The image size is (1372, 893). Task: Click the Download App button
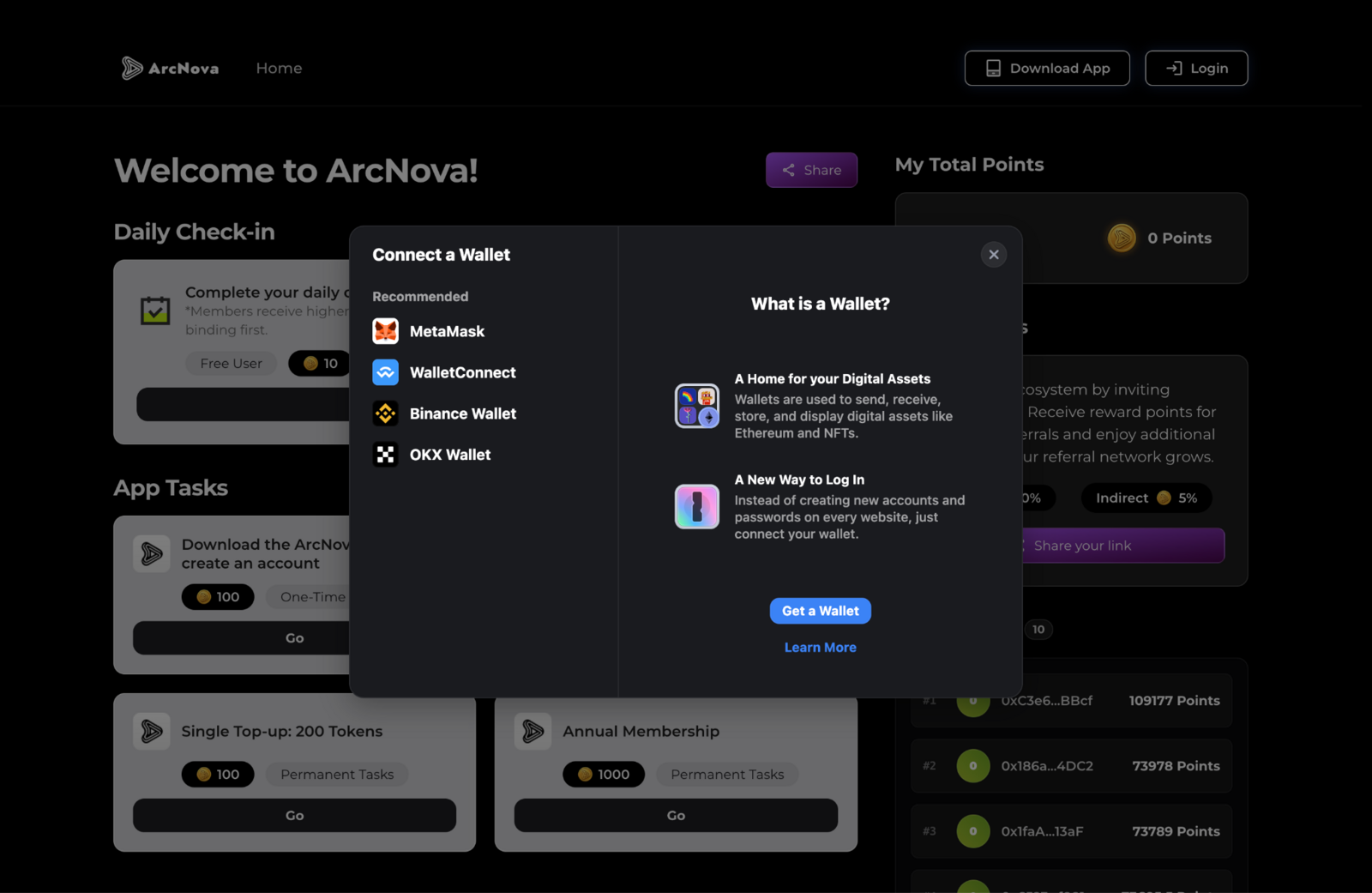click(x=1047, y=68)
